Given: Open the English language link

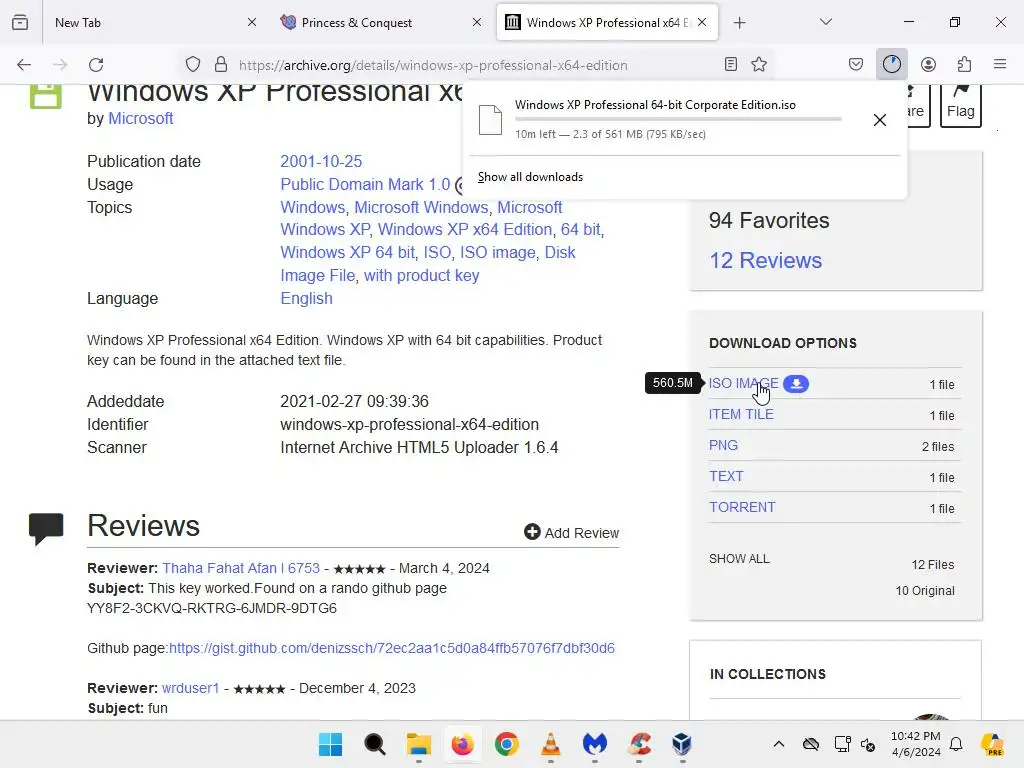Looking at the screenshot, I should click(x=306, y=298).
